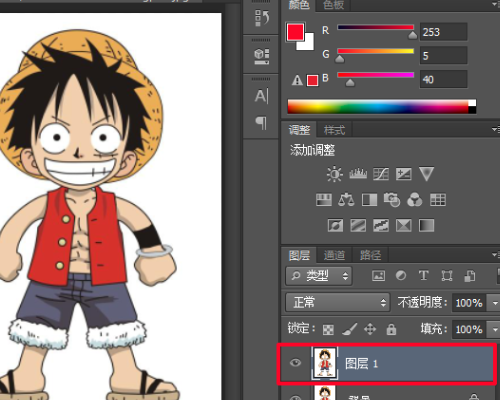Add an Exposure adjustment
The height and width of the screenshot is (400, 500).
tap(403, 174)
